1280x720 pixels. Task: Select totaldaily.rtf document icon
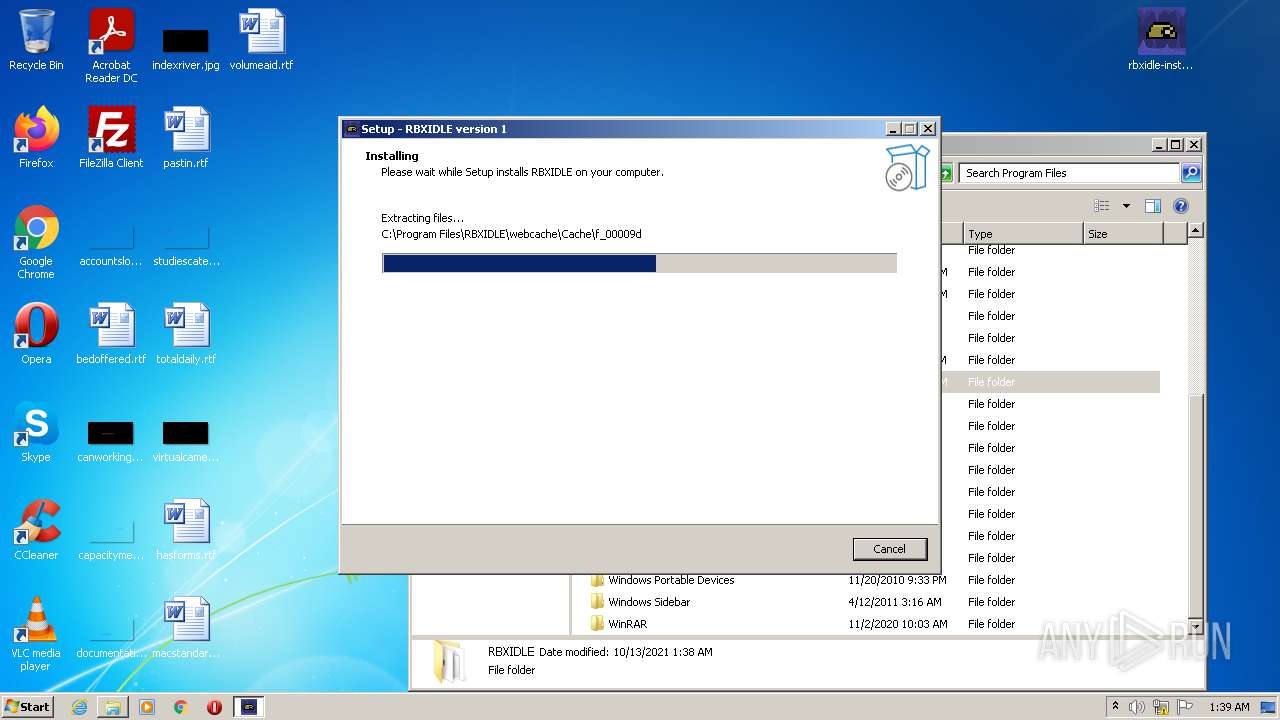[186, 334]
